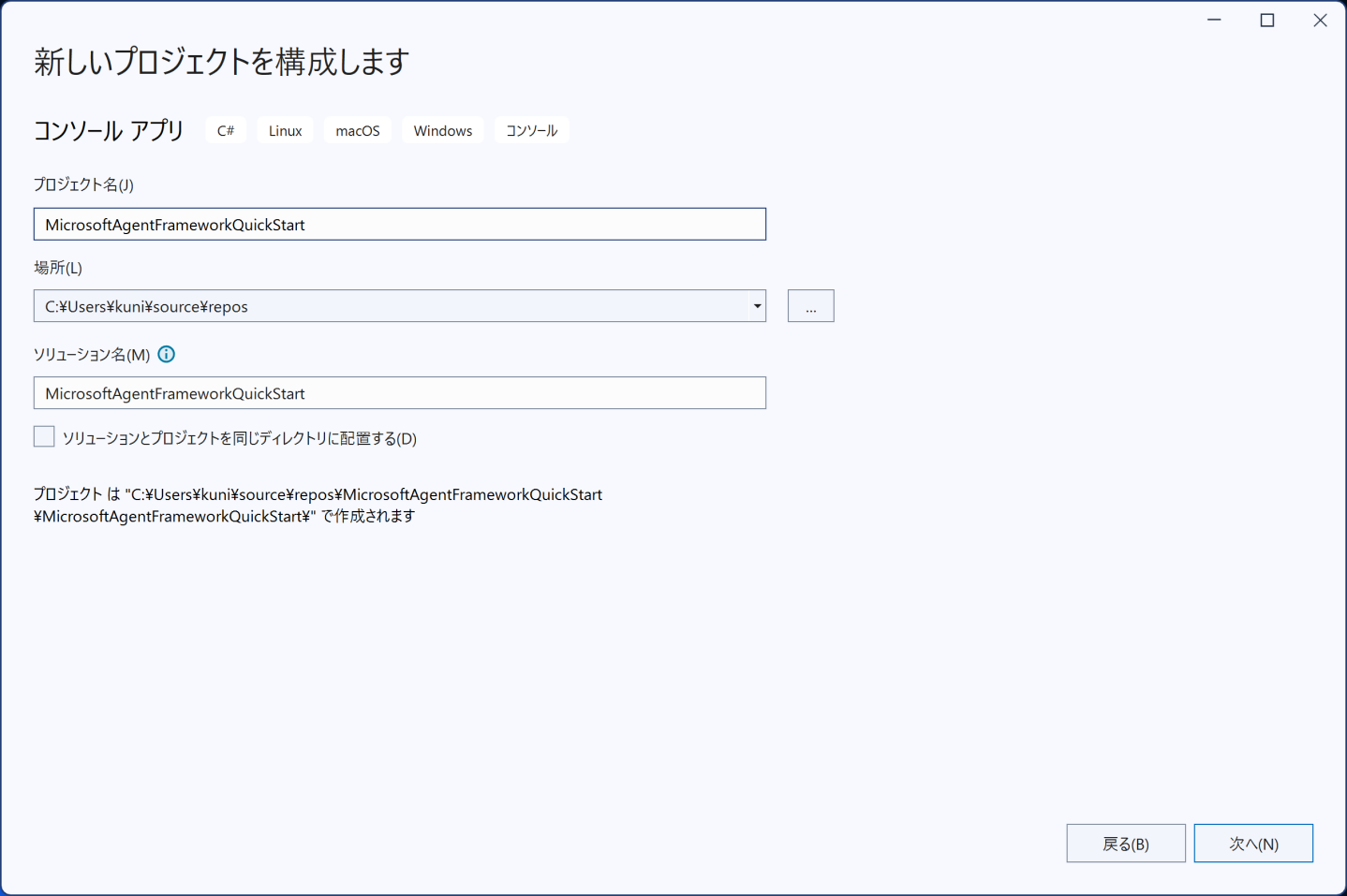This screenshot has height=896, width=1347.
Task: Click the ソリューション名(M) label
Action: click(x=92, y=355)
